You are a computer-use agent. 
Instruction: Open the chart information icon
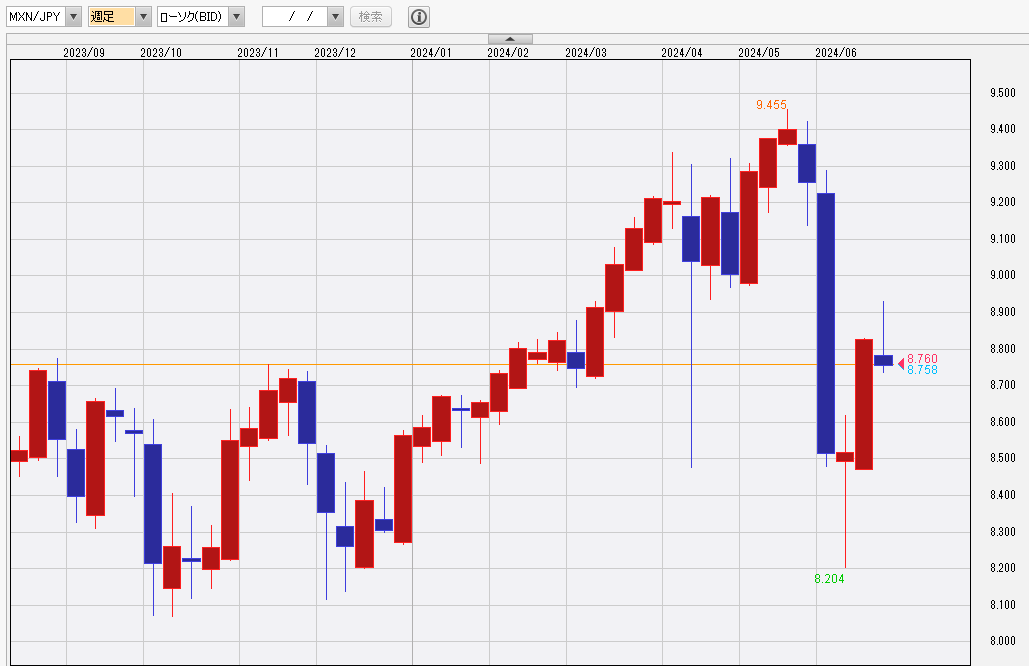coord(419,17)
